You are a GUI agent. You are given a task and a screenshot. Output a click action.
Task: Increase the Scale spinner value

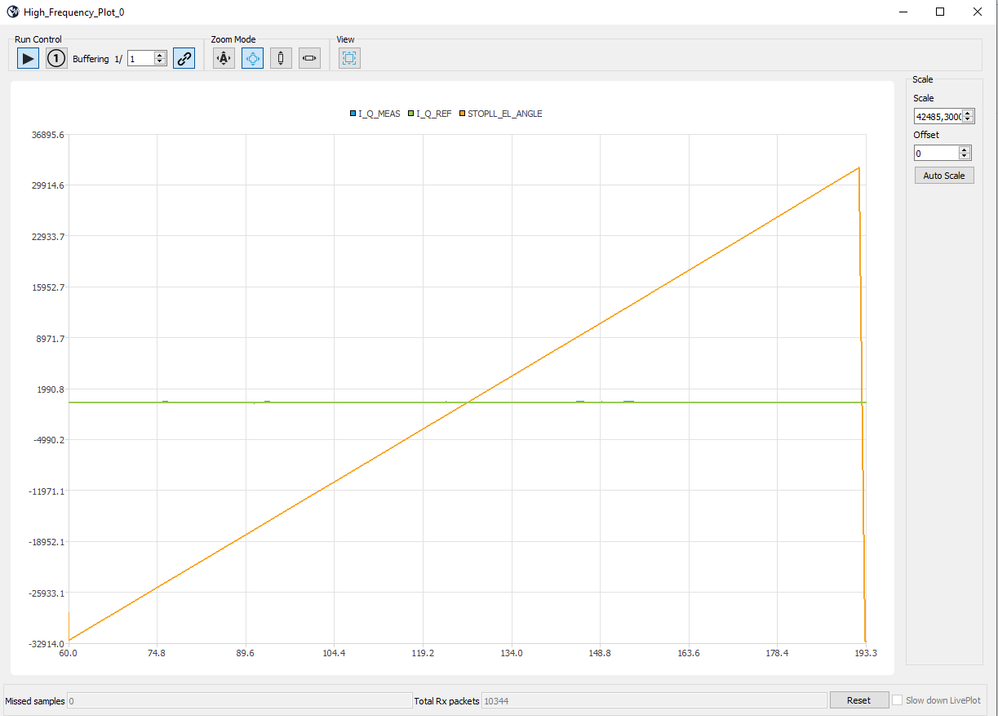tap(968, 113)
